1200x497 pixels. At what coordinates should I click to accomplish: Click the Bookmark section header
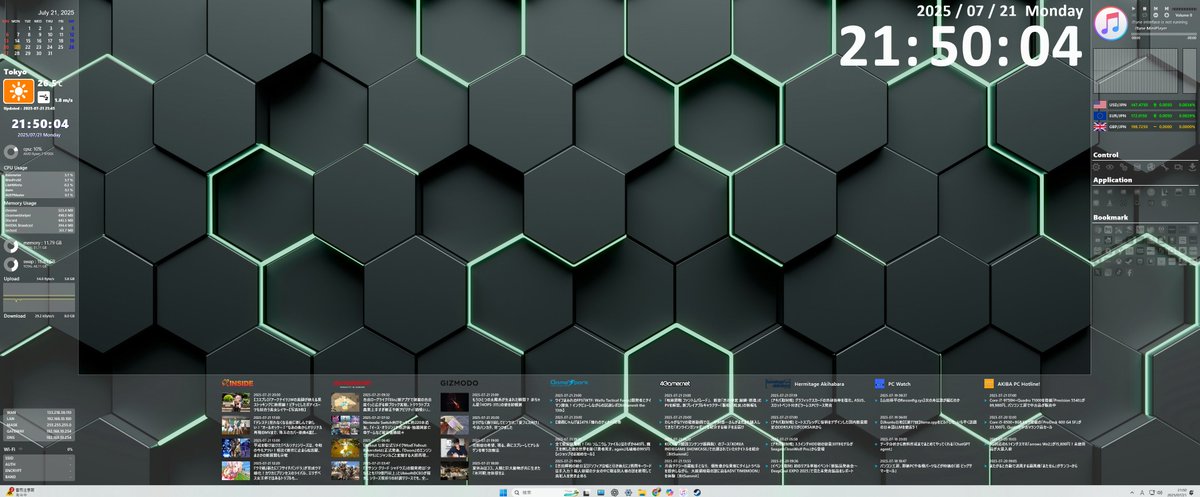click(1110, 217)
